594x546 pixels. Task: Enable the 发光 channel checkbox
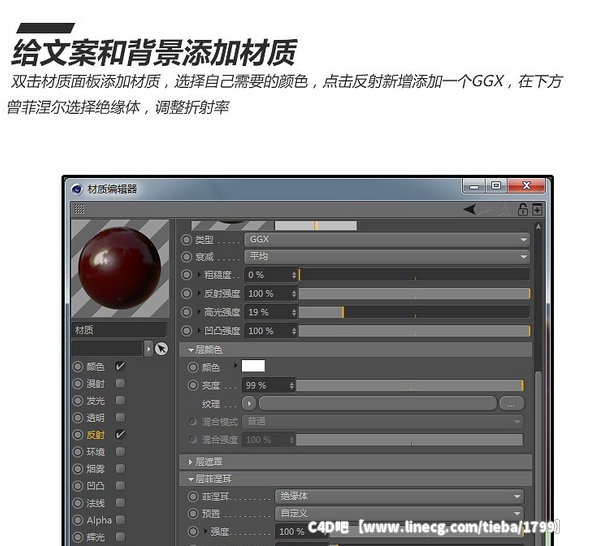[x=120, y=400]
